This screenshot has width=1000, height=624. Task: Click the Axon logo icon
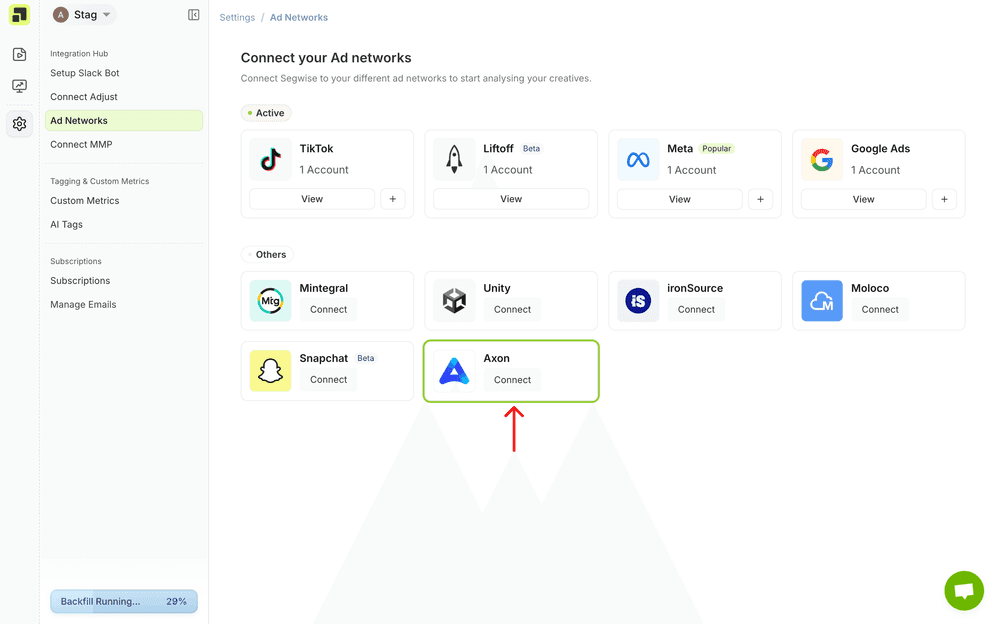pyautogui.click(x=454, y=371)
